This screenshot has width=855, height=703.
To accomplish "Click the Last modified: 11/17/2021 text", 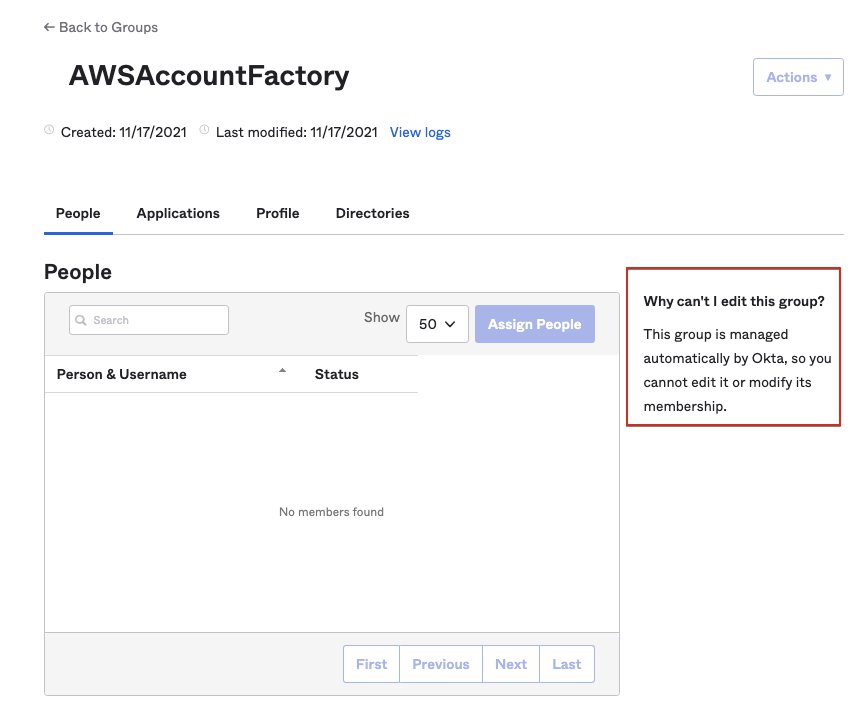I will pyautogui.click(x=297, y=132).
